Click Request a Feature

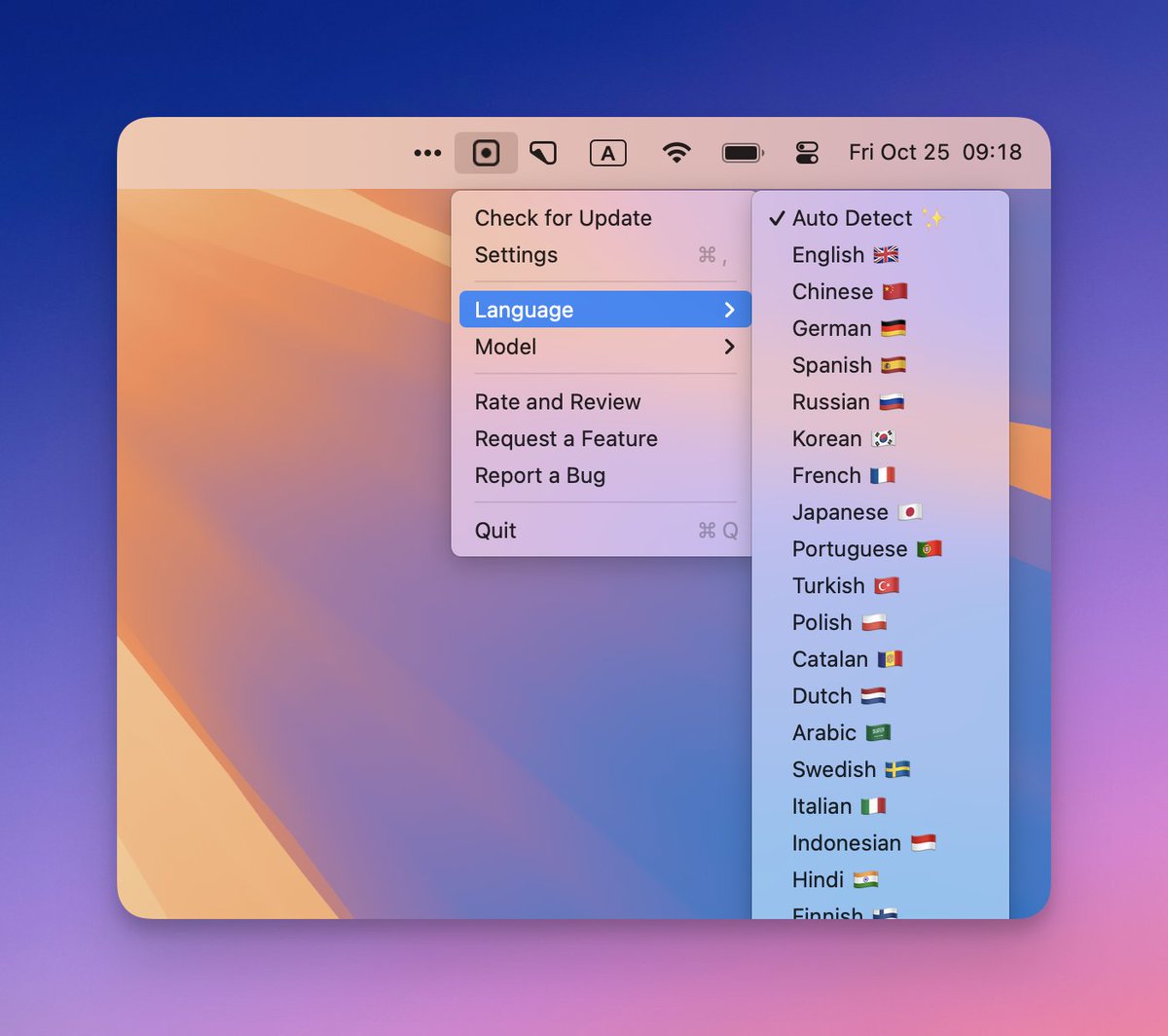pyautogui.click(x=566, y=439)
